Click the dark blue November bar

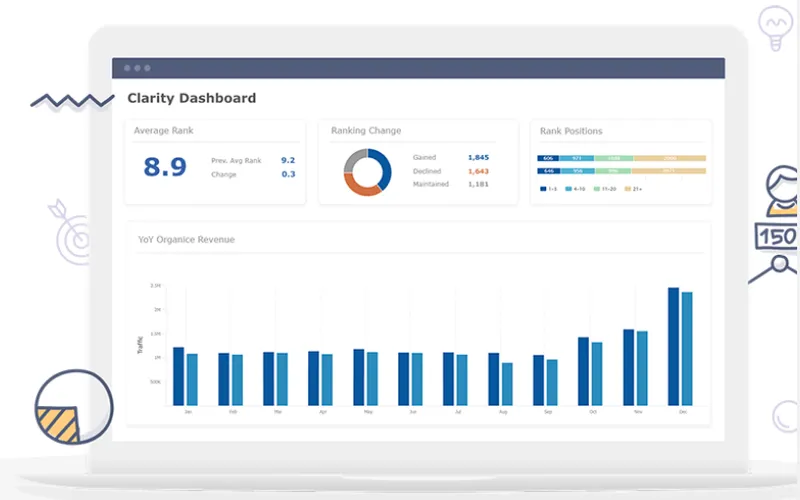tap(629, 367)
